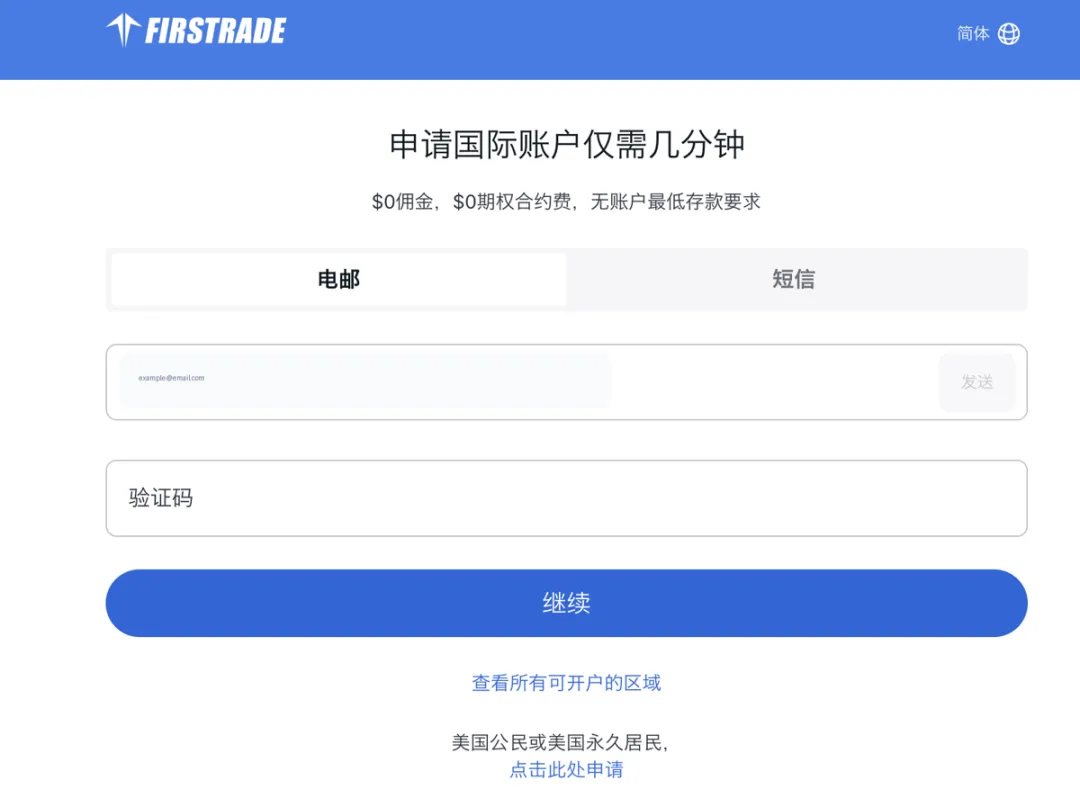
Task: Focus the 验证码 verification code field
Action: tap(566, 498)
